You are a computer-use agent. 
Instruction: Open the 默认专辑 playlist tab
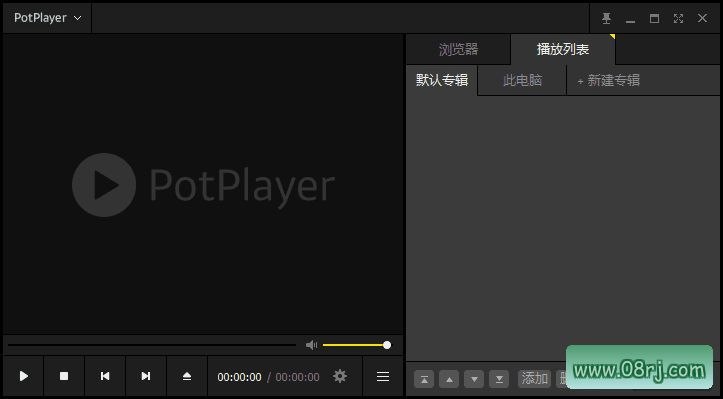[x=442, y=80]
